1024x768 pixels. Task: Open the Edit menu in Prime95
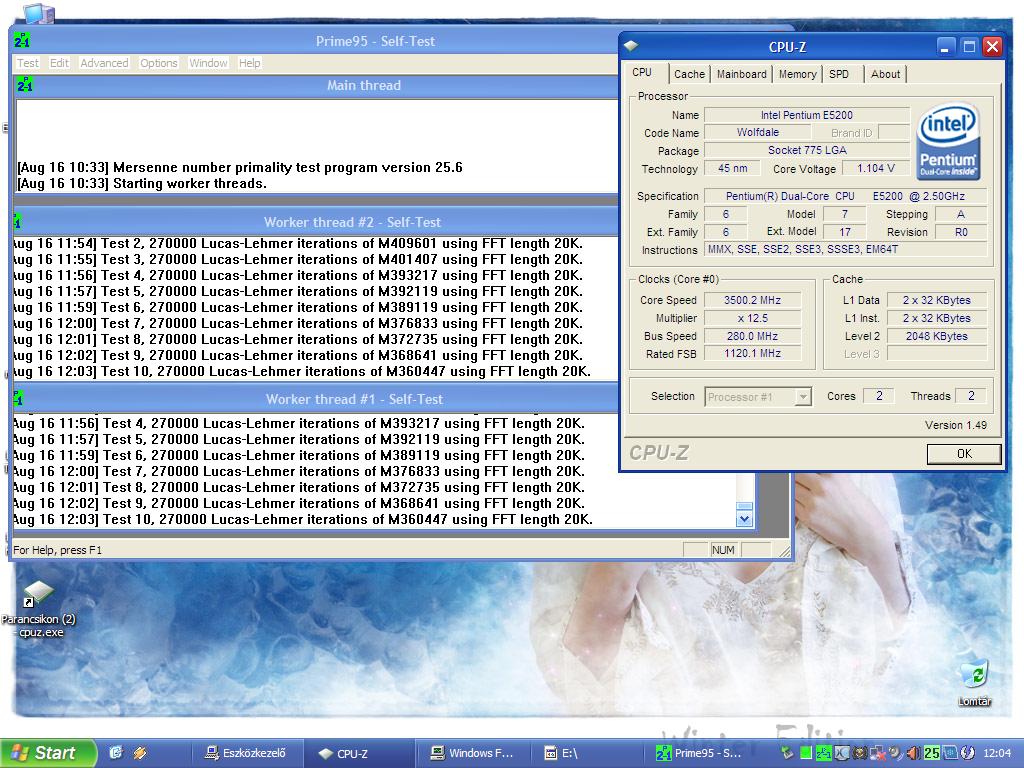(59, 63)
